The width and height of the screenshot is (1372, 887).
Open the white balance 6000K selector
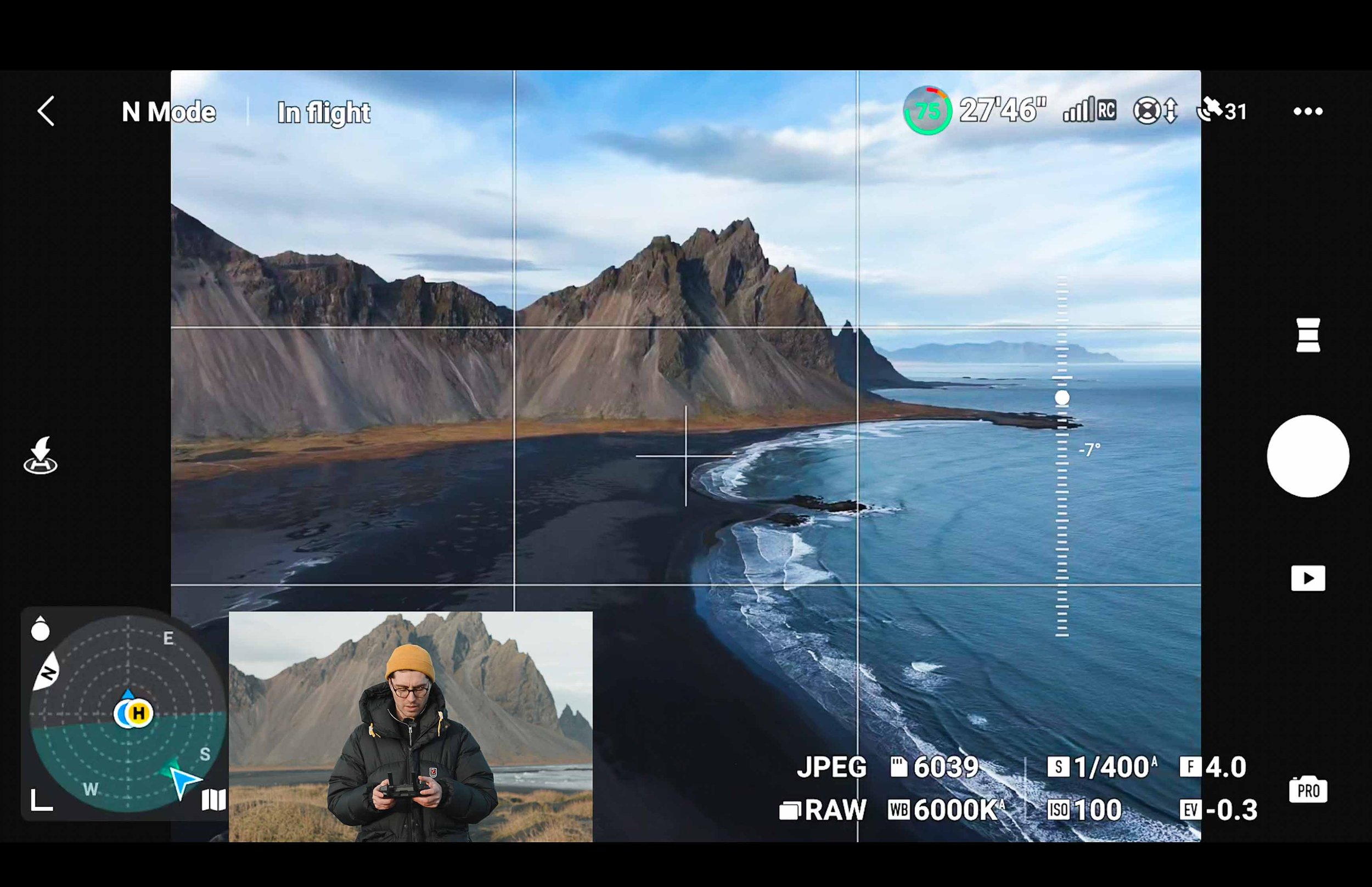pyautogui.click(x=947, y=810)
